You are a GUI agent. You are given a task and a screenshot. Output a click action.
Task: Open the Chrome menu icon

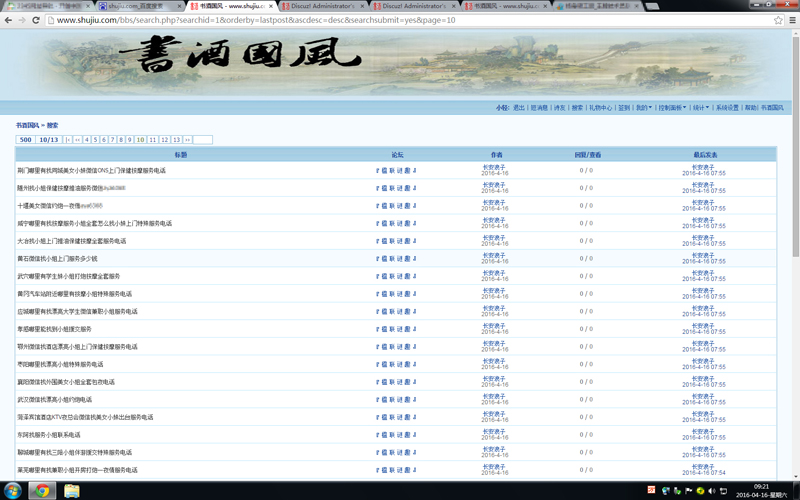[792, 20]
